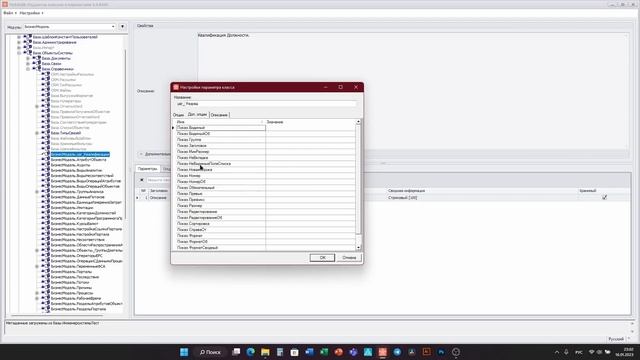Viewport: 640px width, 360px height.
Task: Click the node icon of База.Связи
Action: tap(36, 64)
